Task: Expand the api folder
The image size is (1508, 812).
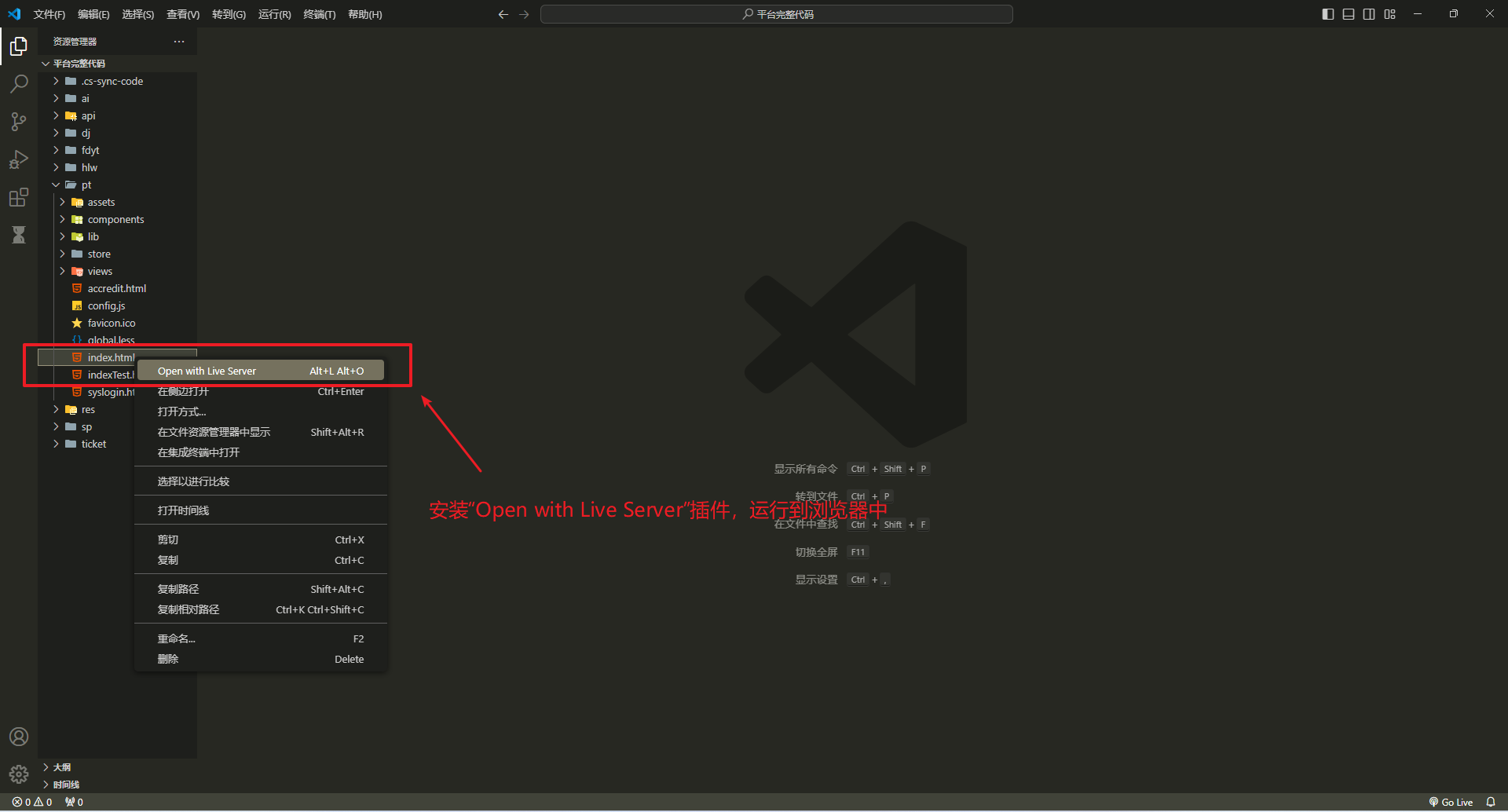Action: point(118,115)
